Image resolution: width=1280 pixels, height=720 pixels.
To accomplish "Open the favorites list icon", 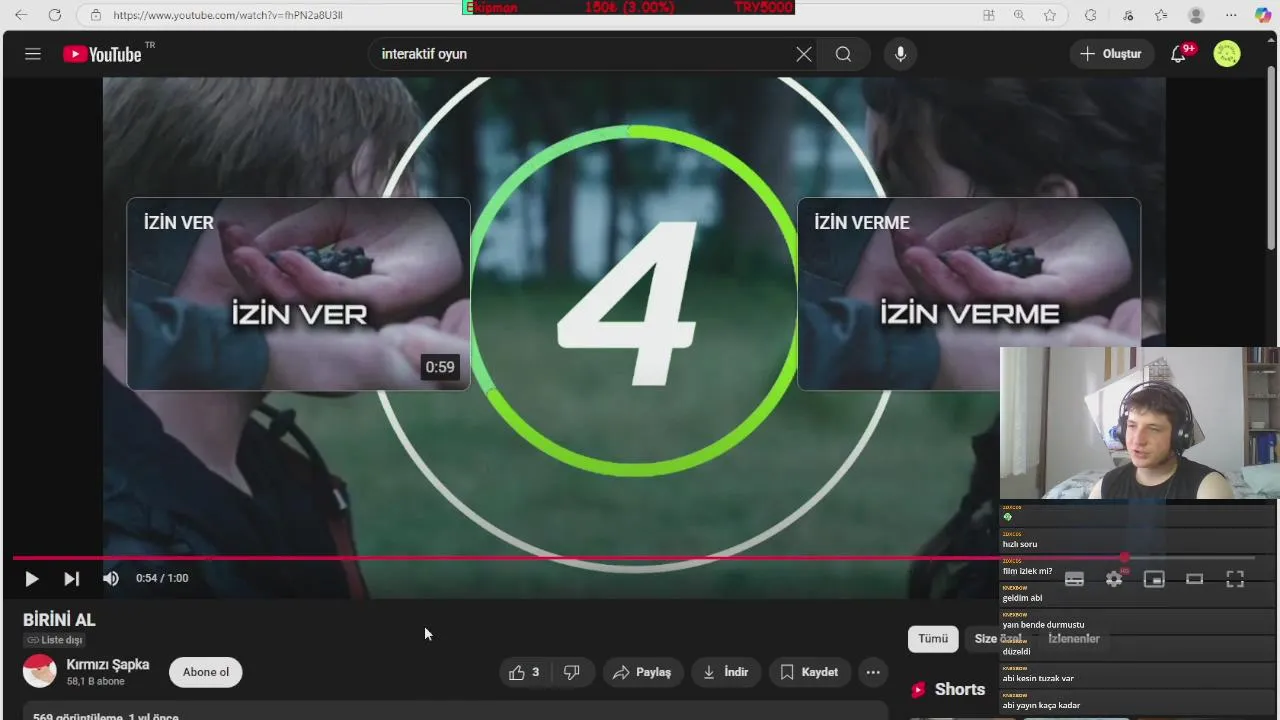I will 1161,15.
